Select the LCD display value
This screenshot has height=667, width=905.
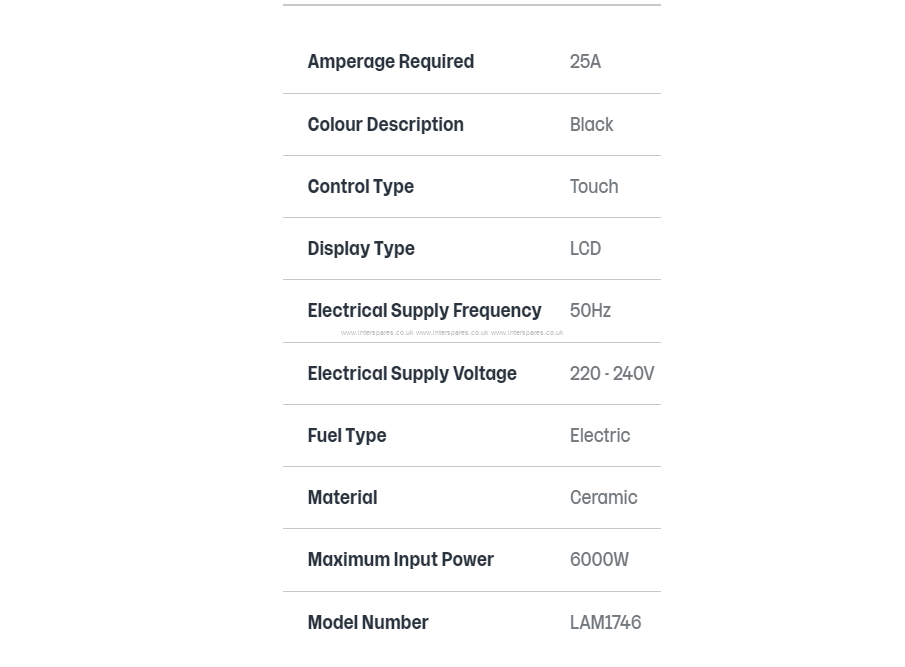pos(585,249)
